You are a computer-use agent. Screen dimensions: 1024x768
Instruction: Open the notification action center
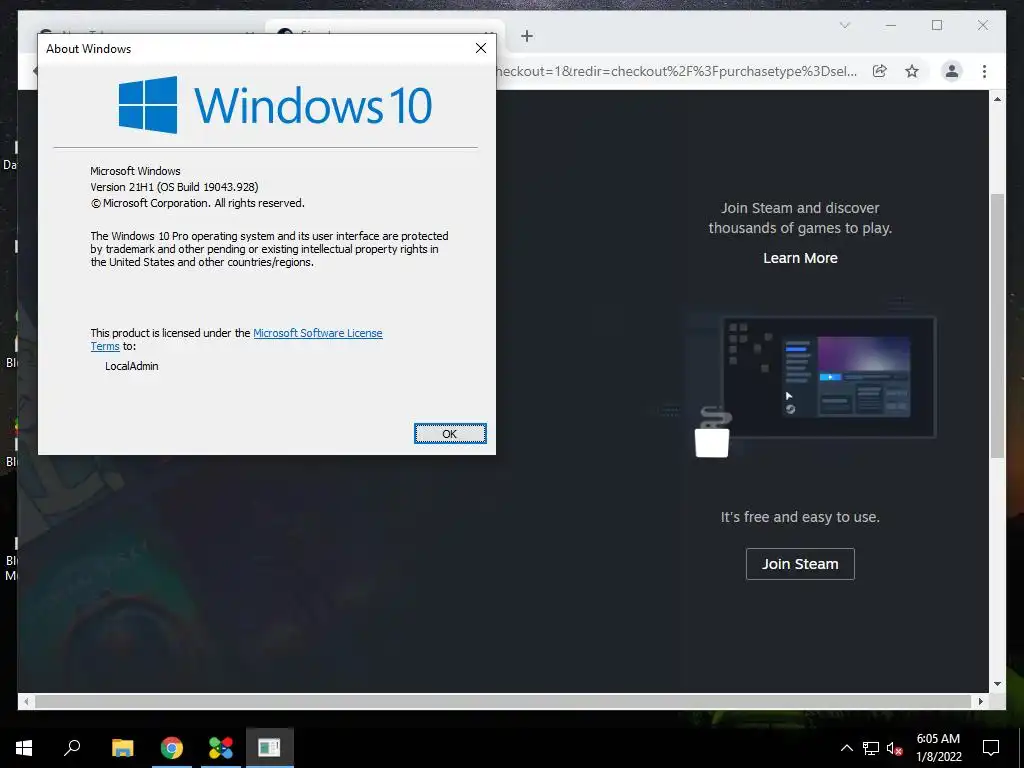[991, 748]
